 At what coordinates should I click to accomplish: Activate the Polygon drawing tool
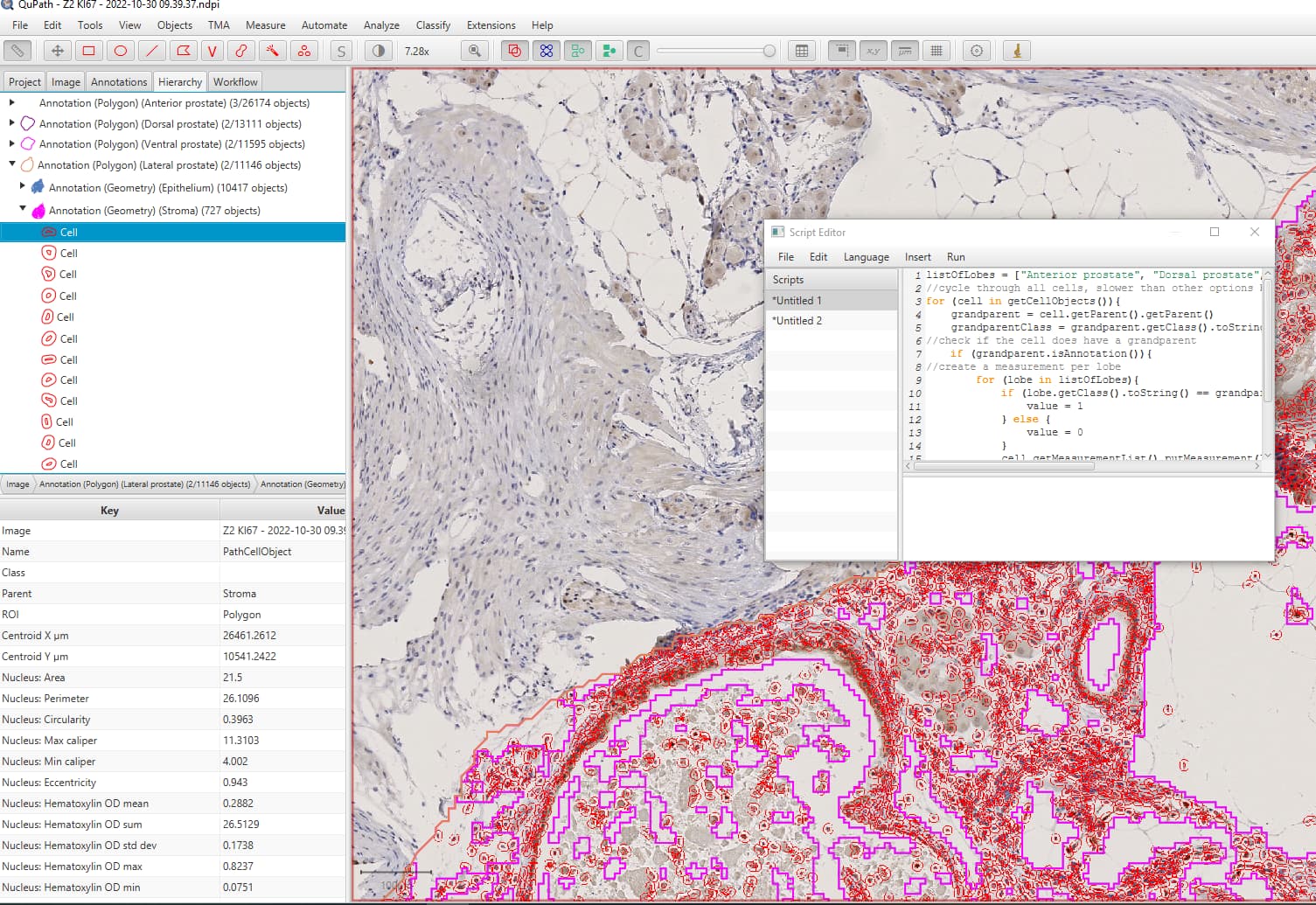[x=182, y=51]
